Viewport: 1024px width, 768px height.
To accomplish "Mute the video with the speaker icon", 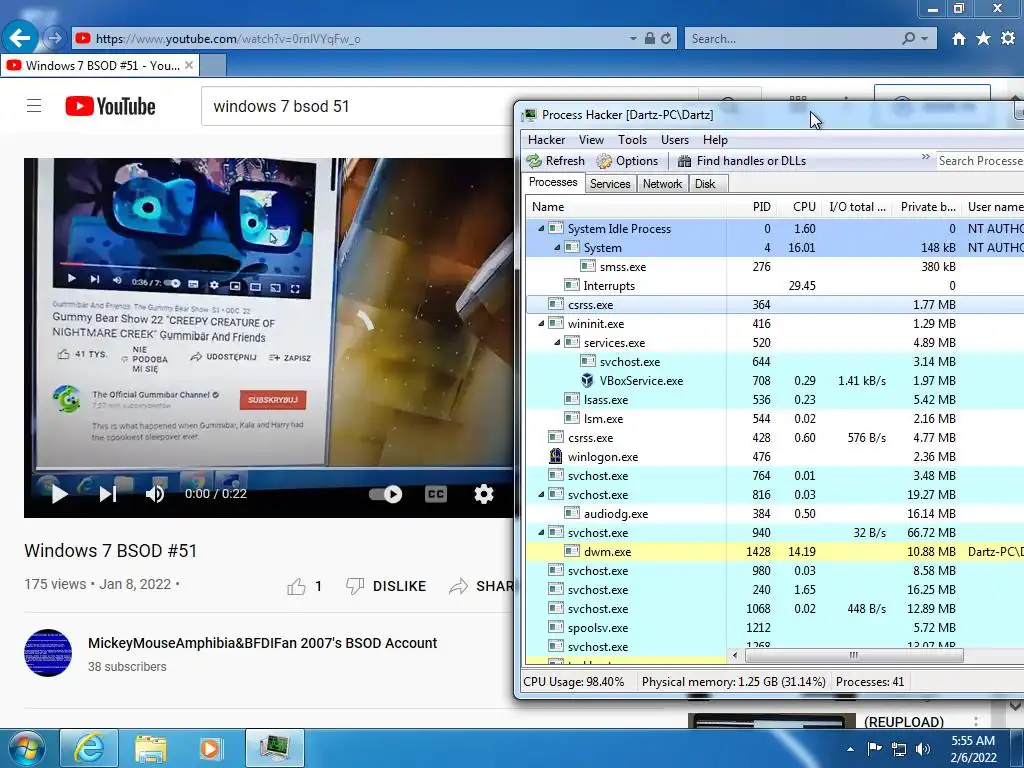I will (155, 494).
